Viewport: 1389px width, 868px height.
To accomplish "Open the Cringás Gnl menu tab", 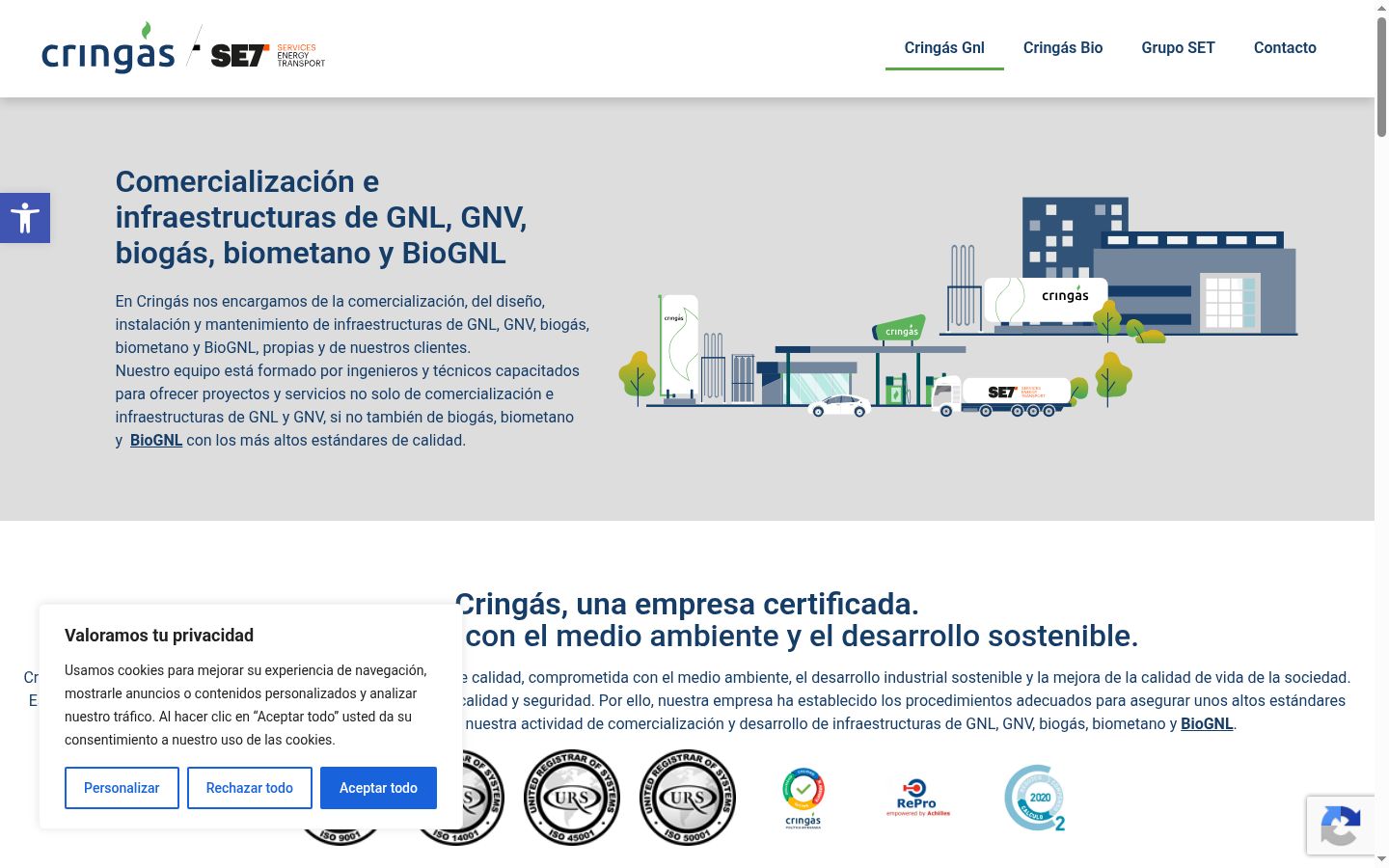I will [944, 48].
